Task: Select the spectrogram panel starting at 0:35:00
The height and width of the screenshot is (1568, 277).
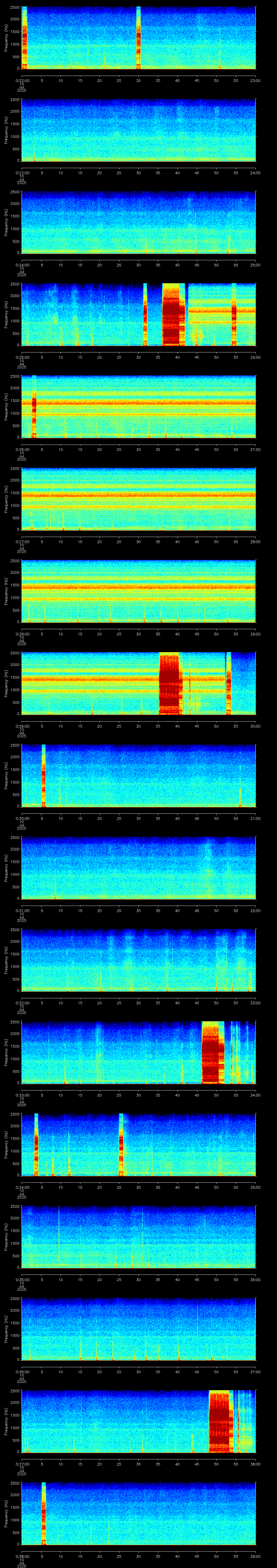Action: tap(139, 1237)
